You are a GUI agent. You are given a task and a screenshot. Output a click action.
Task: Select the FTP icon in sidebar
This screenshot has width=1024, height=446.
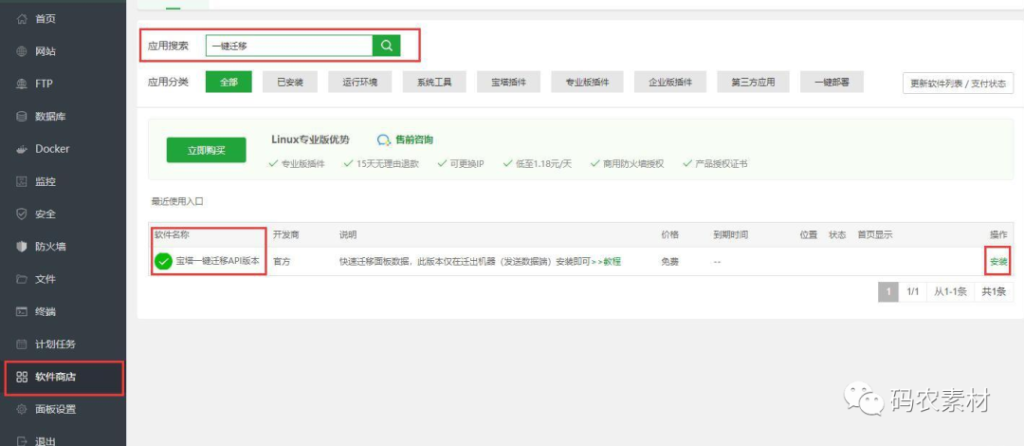click(22, 84)
